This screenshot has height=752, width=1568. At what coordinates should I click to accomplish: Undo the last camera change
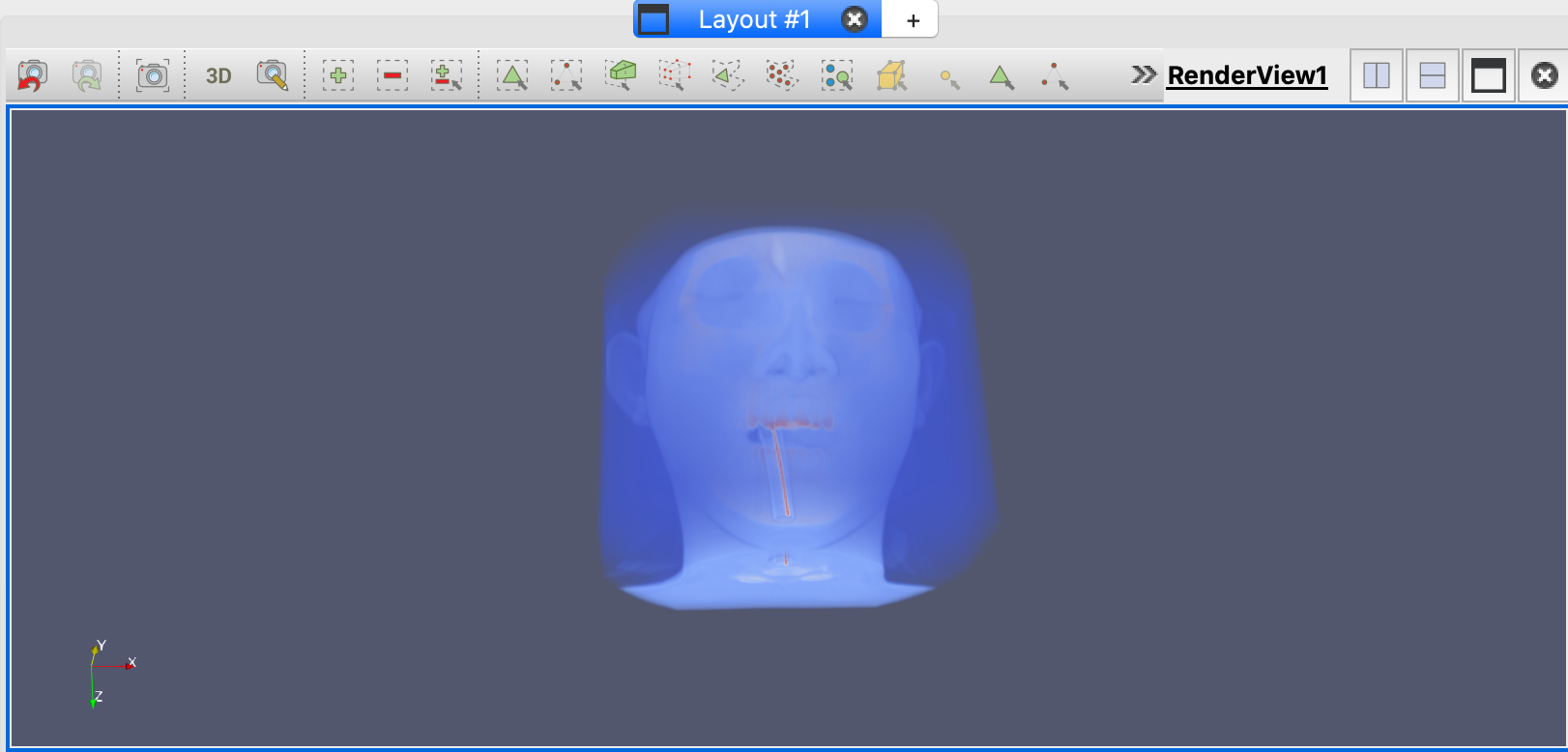point(33,75)
